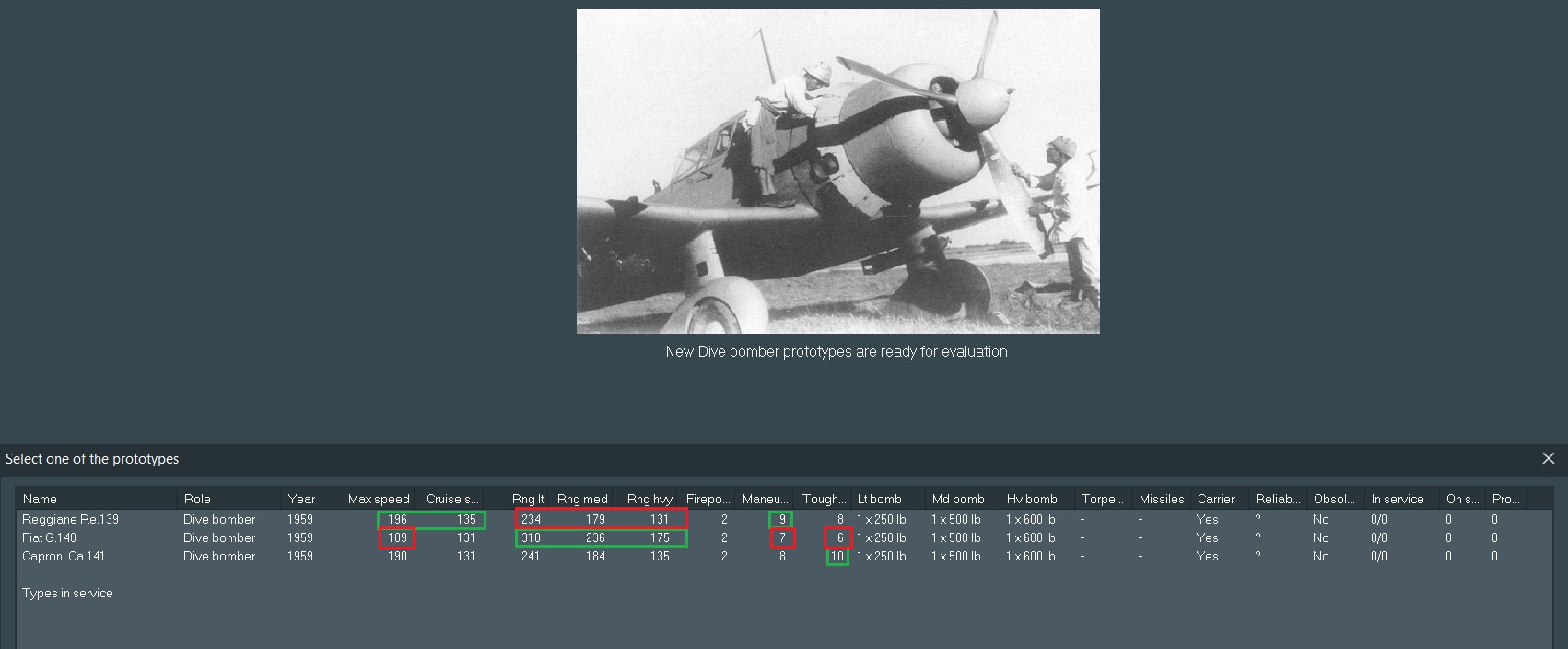
Task: Sort by Role column header
Action: (229, 499)
